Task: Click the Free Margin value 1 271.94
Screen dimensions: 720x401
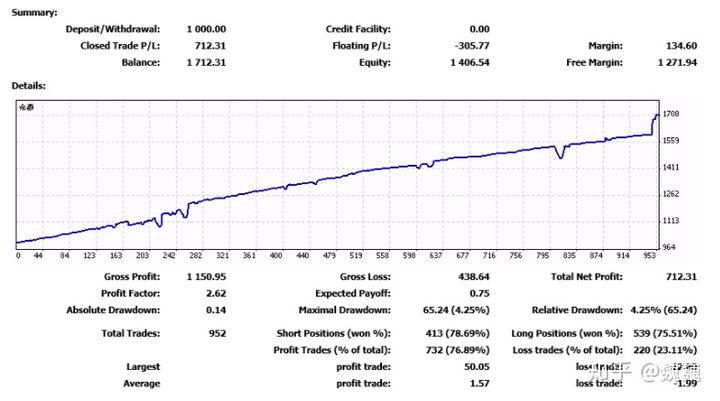Action: click(x=672, y=62)
